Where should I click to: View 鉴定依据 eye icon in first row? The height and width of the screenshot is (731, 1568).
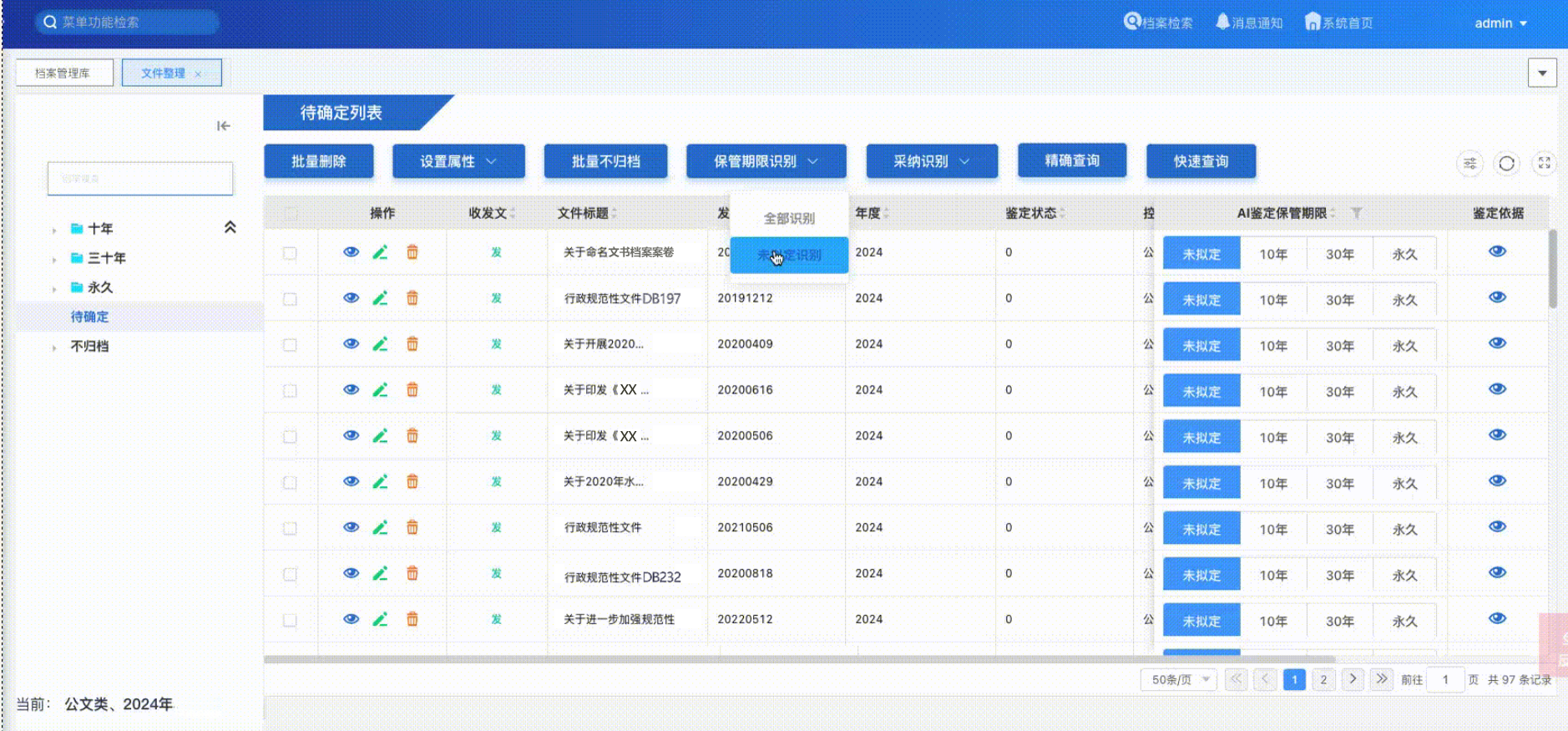[x=1497, y=251]
